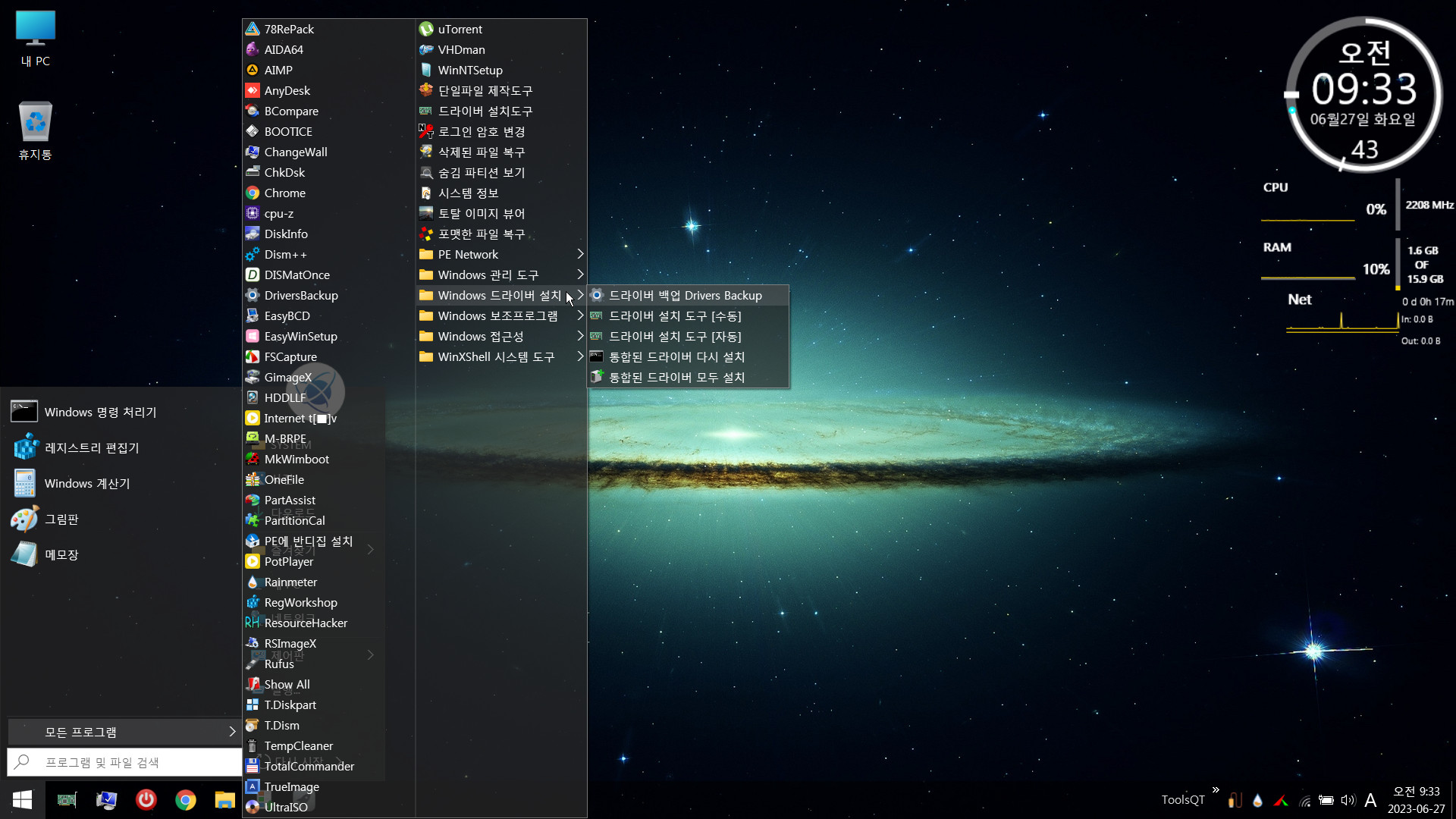Image resolution: width=1456 pixels, height=819 pixels.
Task: Select 드라이버 백업 Drivers Backup entry
Action: (689, 295)
